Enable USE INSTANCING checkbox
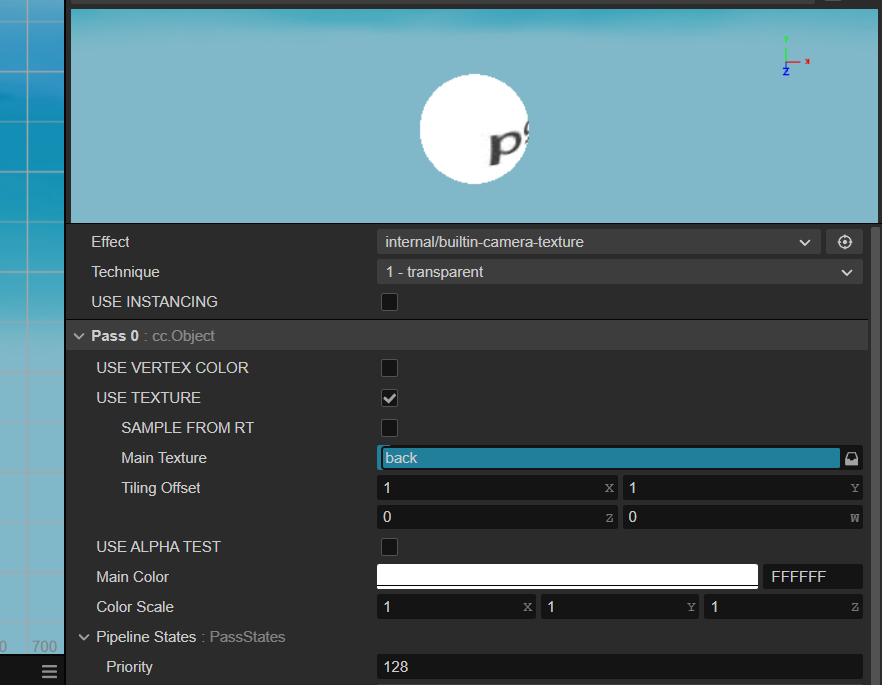 [389, 302]
